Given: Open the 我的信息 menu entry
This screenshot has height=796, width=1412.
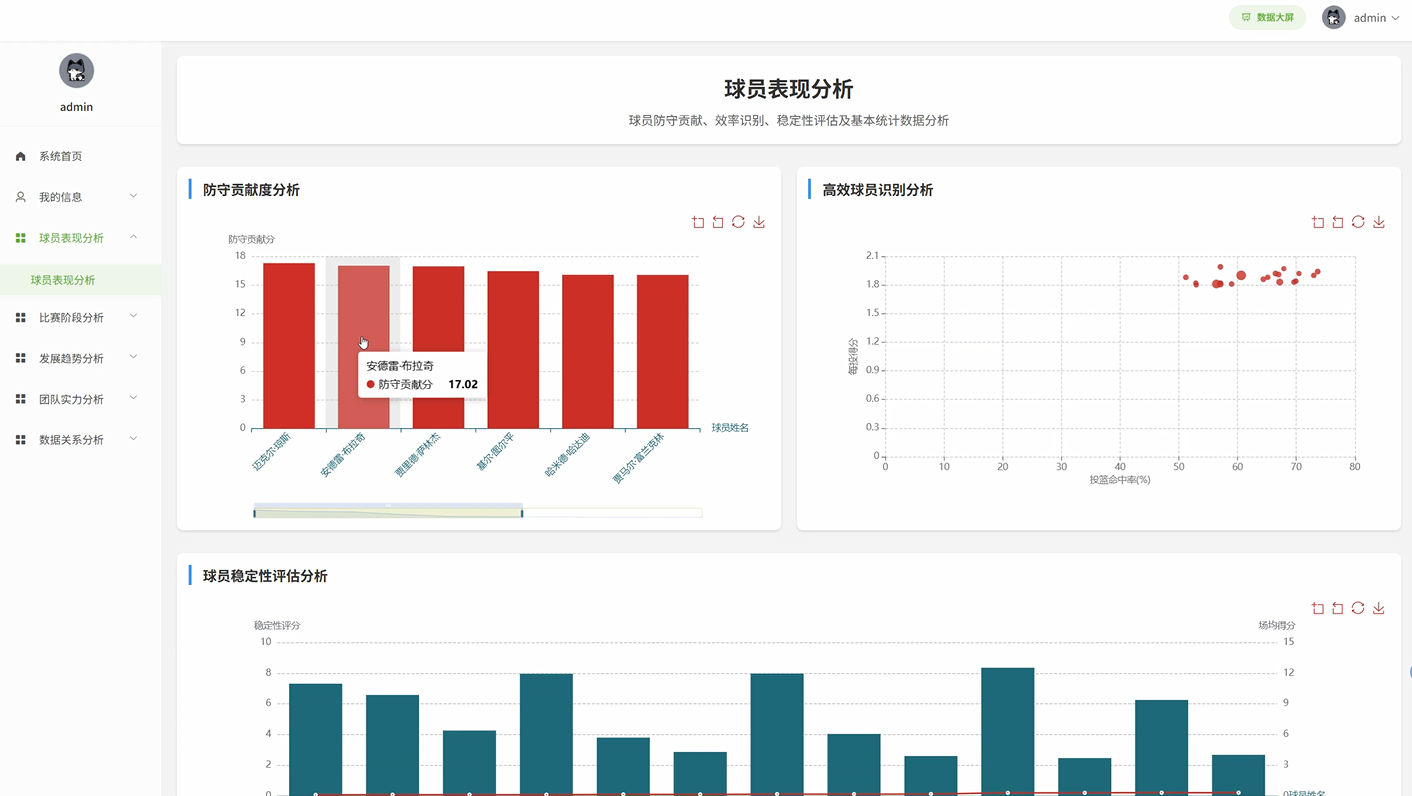Looking at the screenshot, I should click(x=80, y=197).
